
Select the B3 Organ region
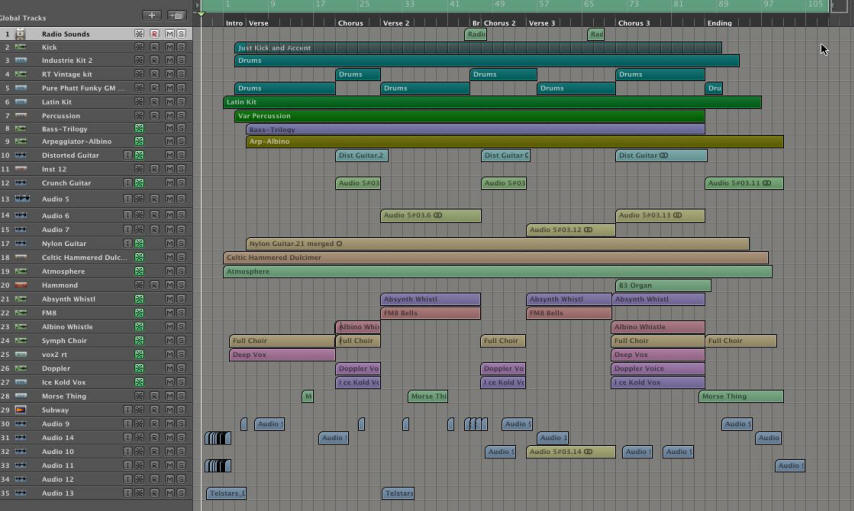(x=663, y=285)
